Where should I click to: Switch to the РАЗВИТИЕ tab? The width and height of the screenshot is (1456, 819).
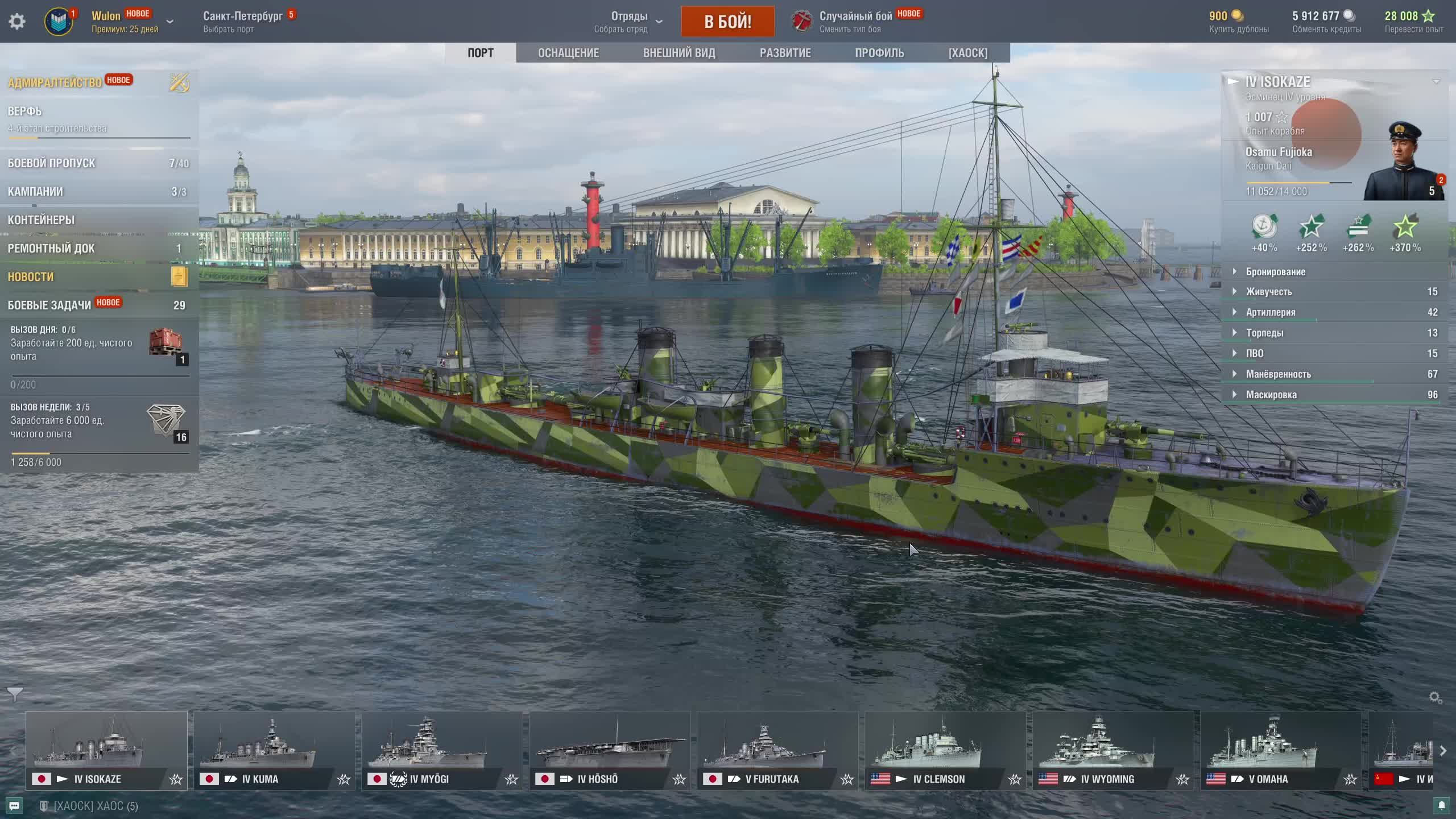tap(785, 53)
